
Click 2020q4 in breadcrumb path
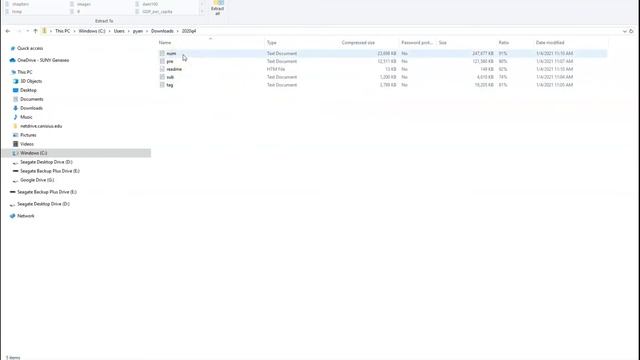pyautogui.click(x=189, y=31)
